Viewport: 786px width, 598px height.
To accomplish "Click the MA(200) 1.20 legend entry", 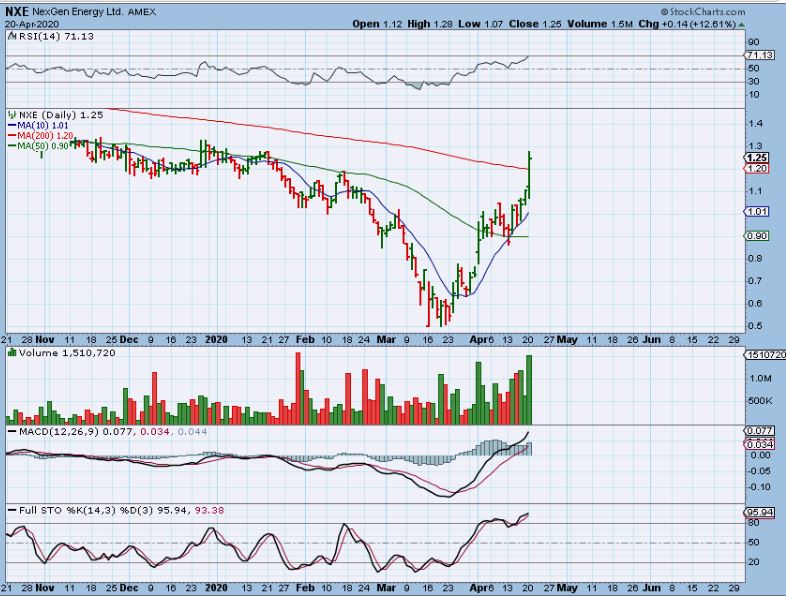I will coord(41,135).
